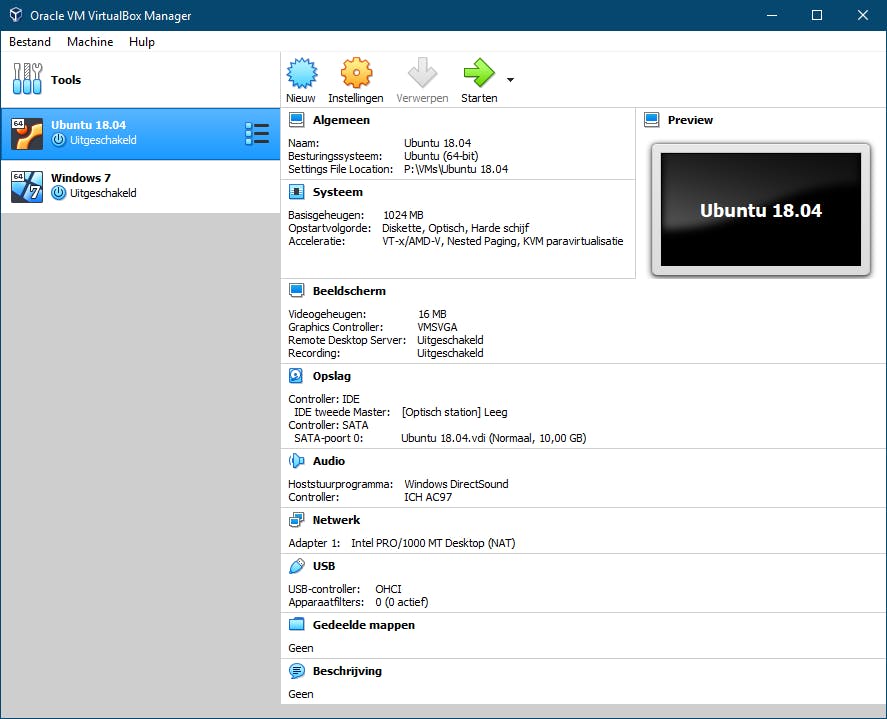Click the Preview panel heading
This screenshot has width=887, height=719.
tap(690, 120)
